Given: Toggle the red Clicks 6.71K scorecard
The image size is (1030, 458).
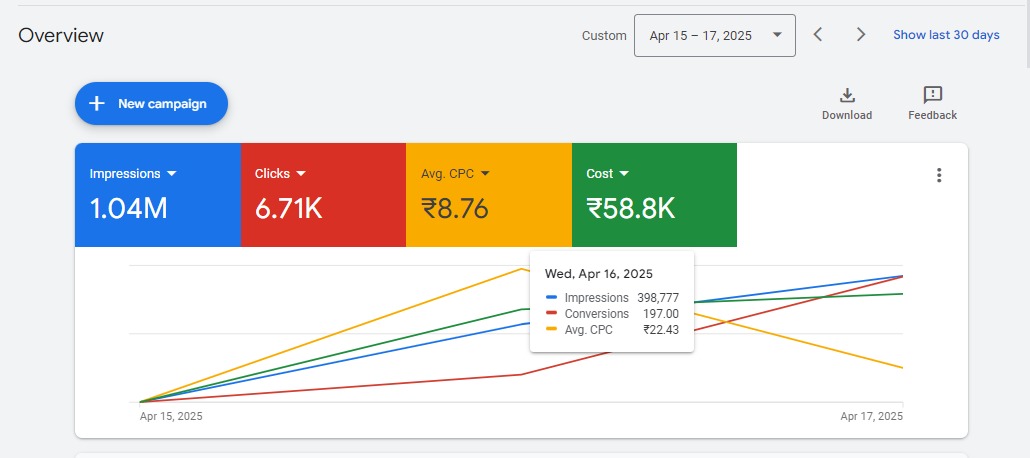Looking at the screenshot, I should (322, 208).
